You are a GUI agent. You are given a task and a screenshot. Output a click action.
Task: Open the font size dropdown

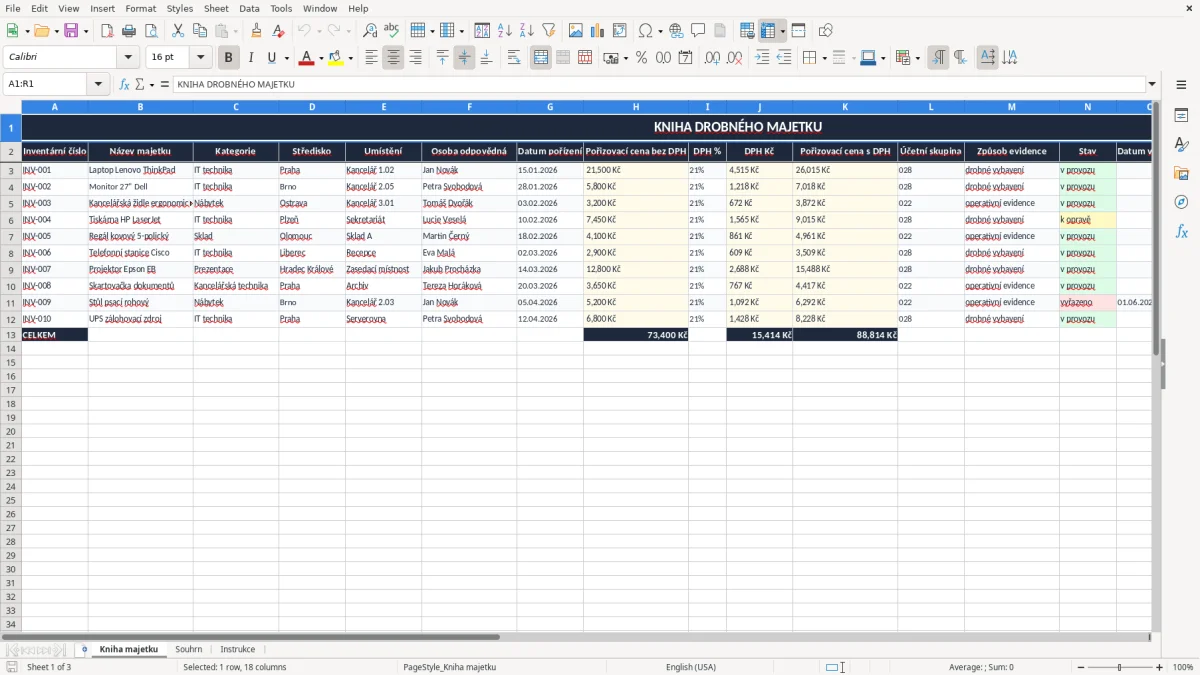(201, 58)
